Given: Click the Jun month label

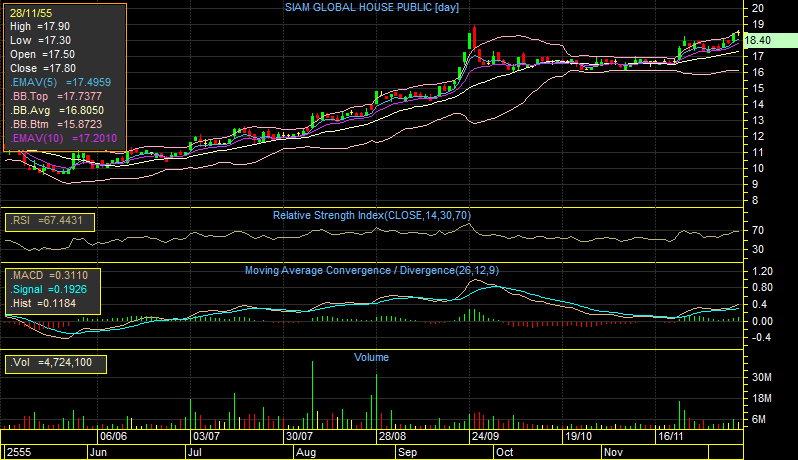Looking at the screenshot, I should point(98,452).
